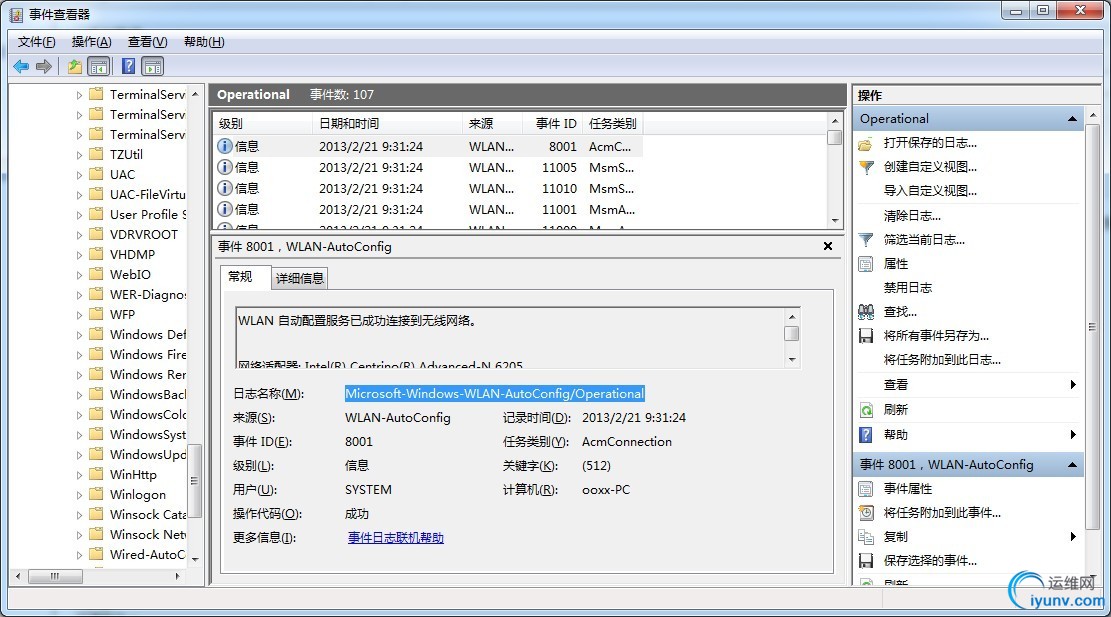Open the 文件(F) menu
1111x617 pixels.
coord(36,42)
